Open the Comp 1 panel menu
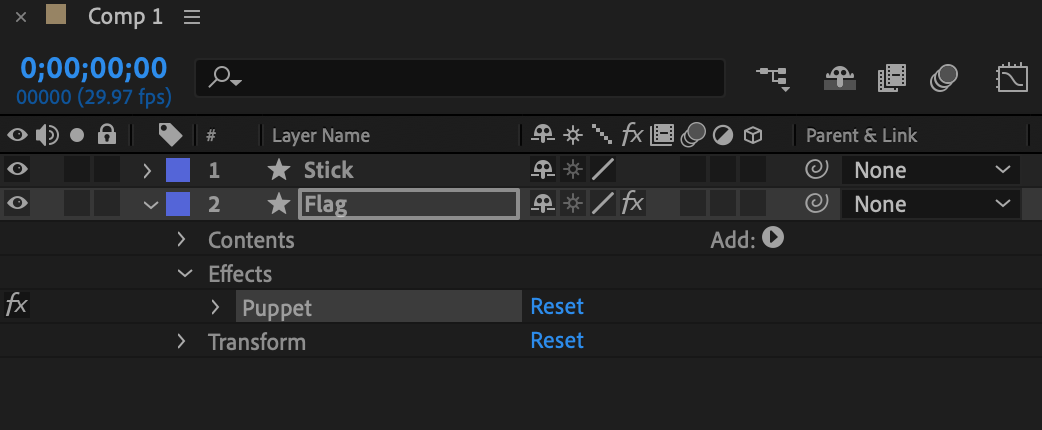1042x430 pixels. (192, 17)
